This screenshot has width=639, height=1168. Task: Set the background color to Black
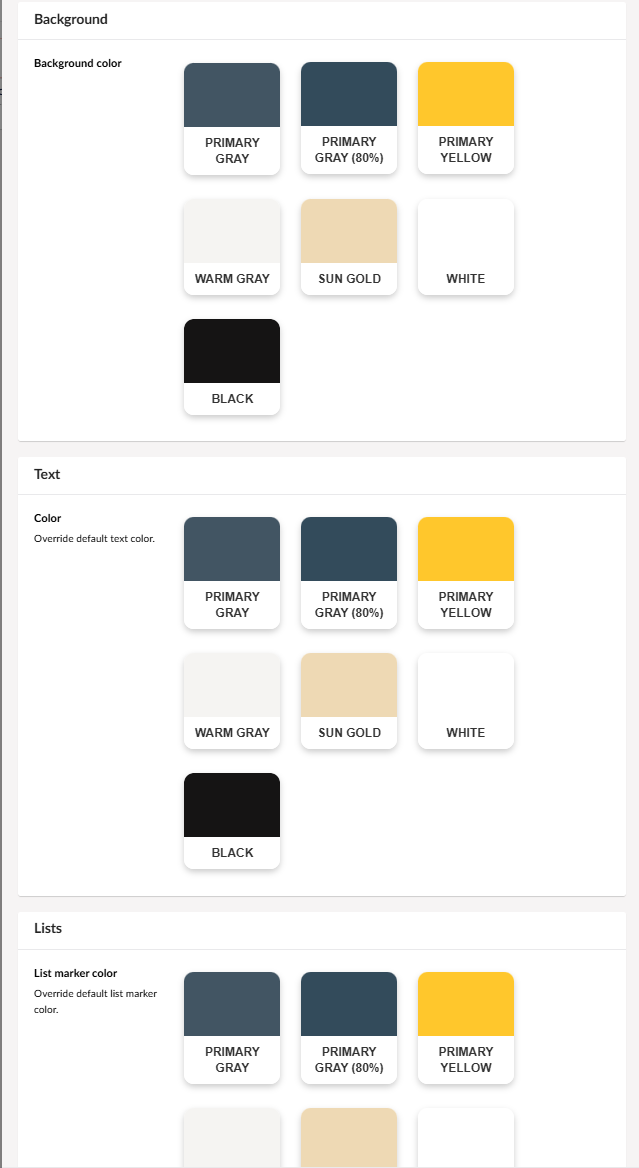[x=232, y=366]
